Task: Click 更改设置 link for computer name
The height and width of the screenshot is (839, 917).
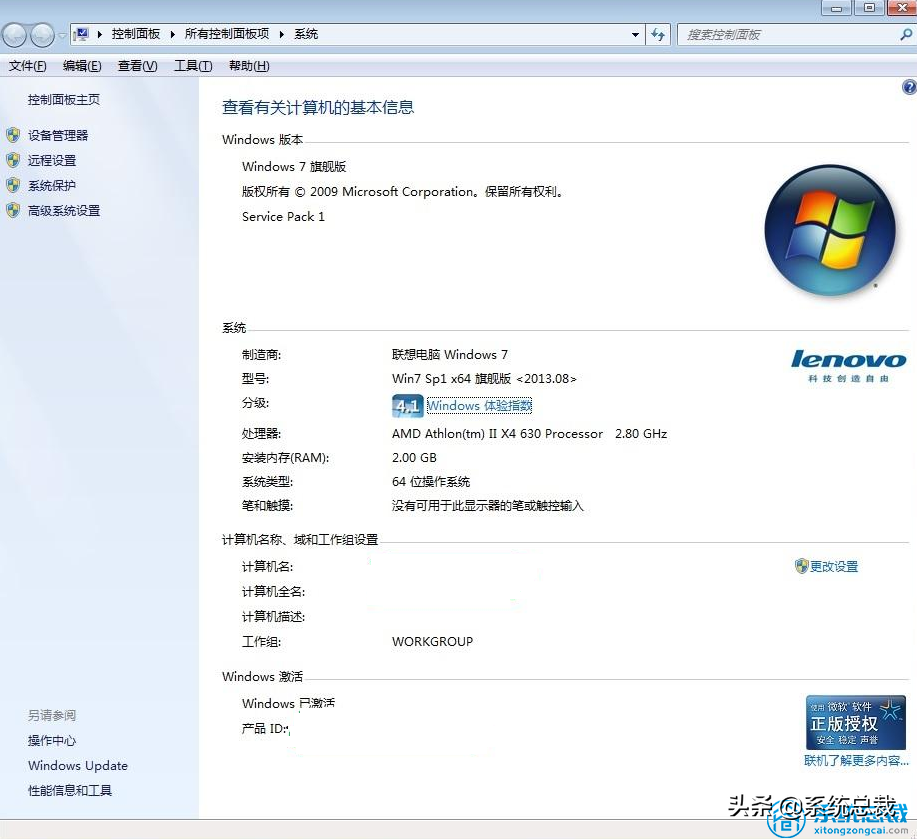Action: point(834,567)
